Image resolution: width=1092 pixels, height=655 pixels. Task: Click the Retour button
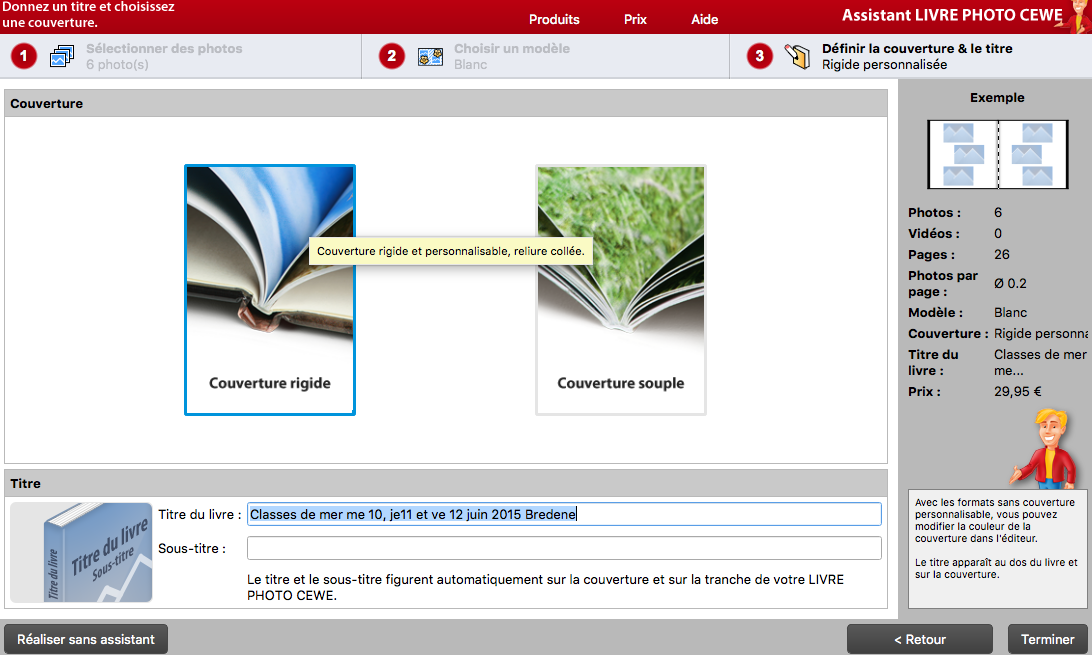pyautogui.click(x=919, y=639)
